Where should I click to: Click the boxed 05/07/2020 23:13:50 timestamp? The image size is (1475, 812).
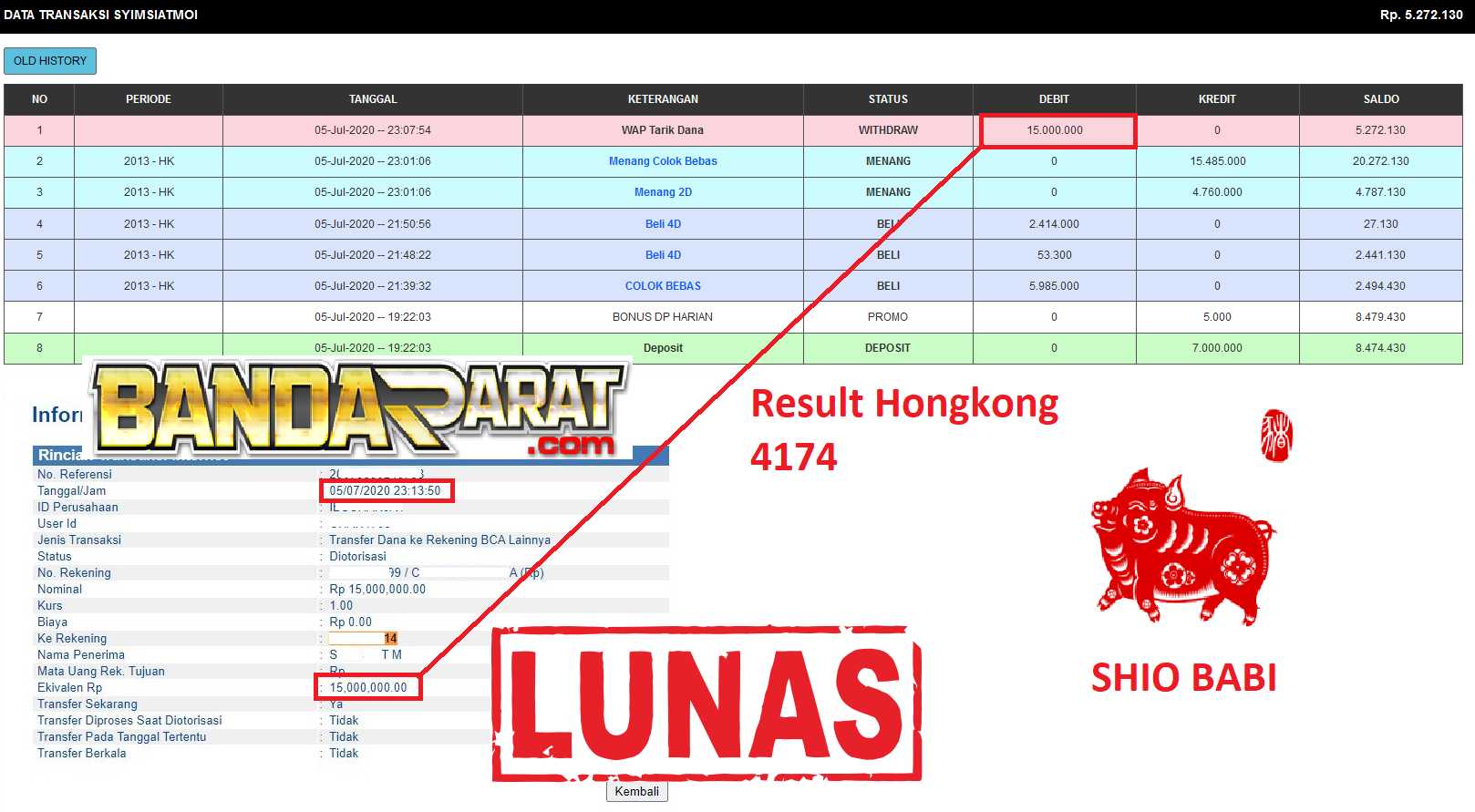pyautogui.click(x=386, y=491)
